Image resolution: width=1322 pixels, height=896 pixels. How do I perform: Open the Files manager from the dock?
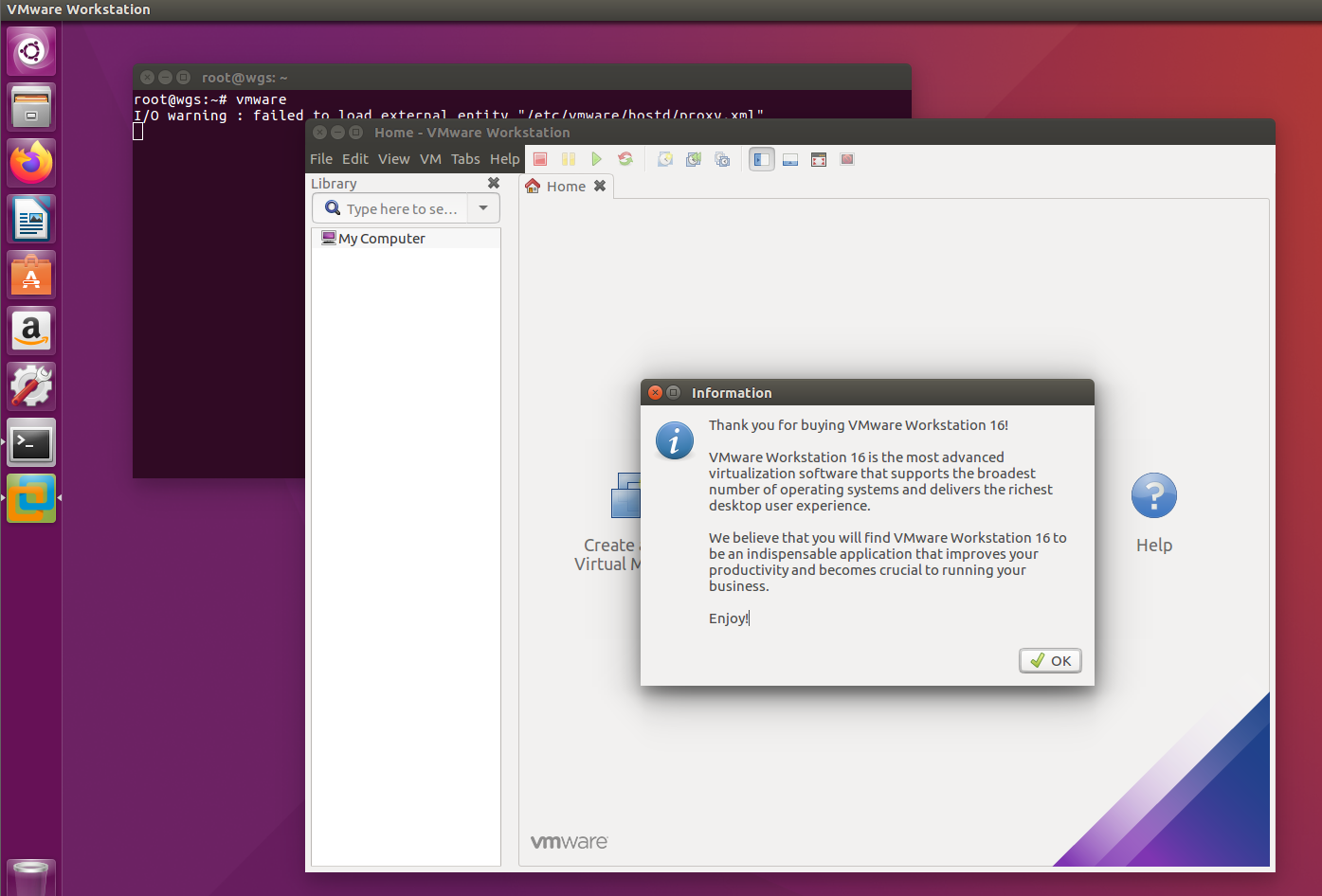coord(31,106)
